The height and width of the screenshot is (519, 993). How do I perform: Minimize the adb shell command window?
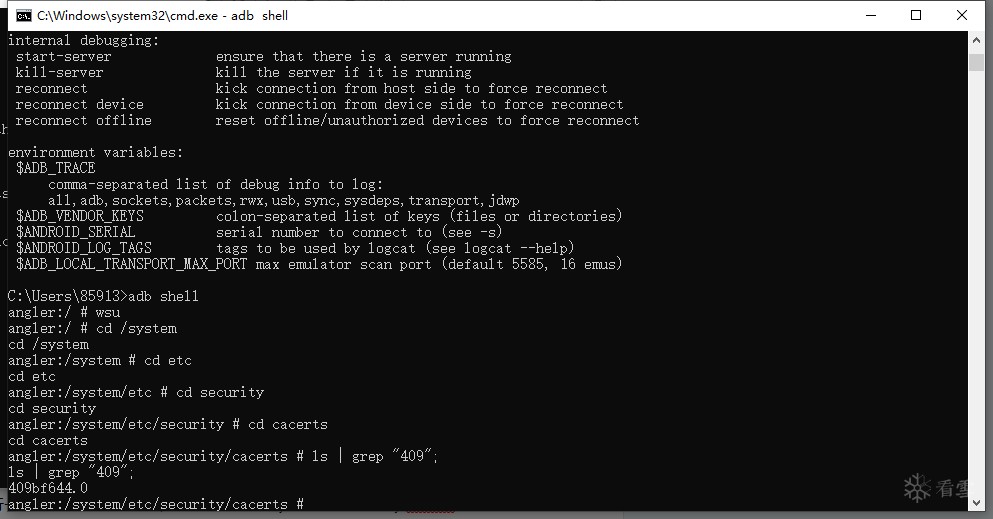point(871,15)
